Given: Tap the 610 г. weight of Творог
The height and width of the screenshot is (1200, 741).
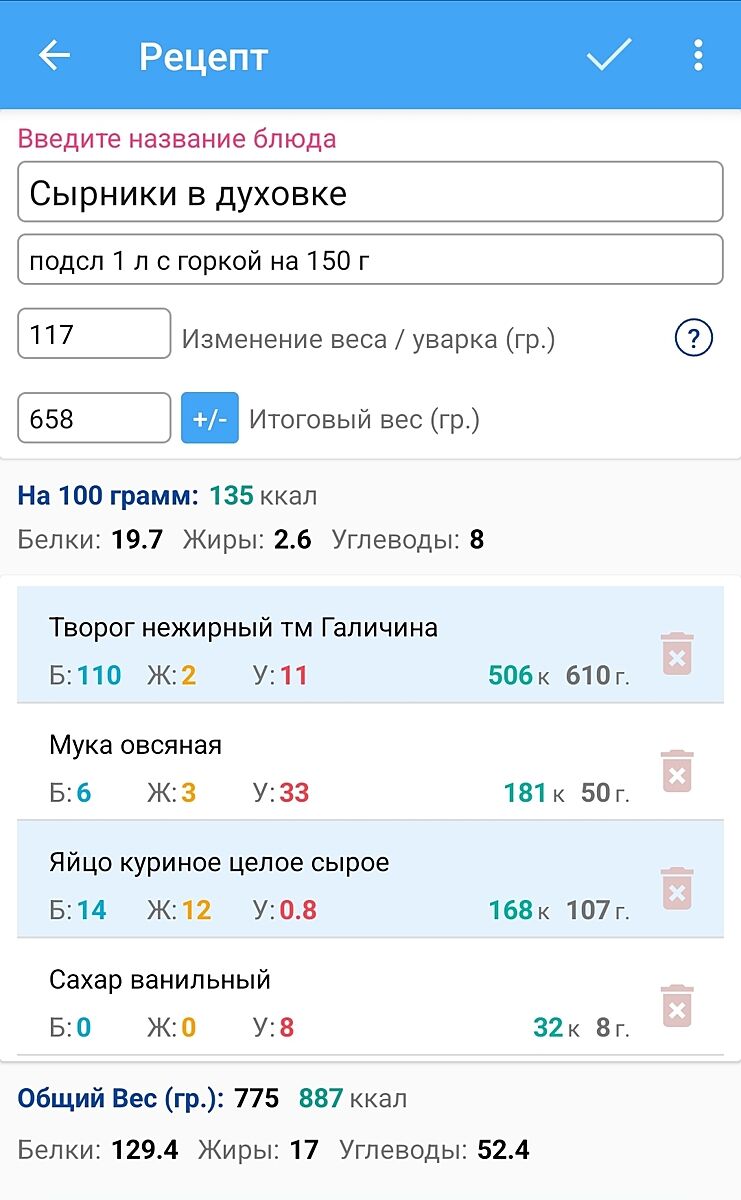Looking at the screenshot, I should click(x=597, y=676).
